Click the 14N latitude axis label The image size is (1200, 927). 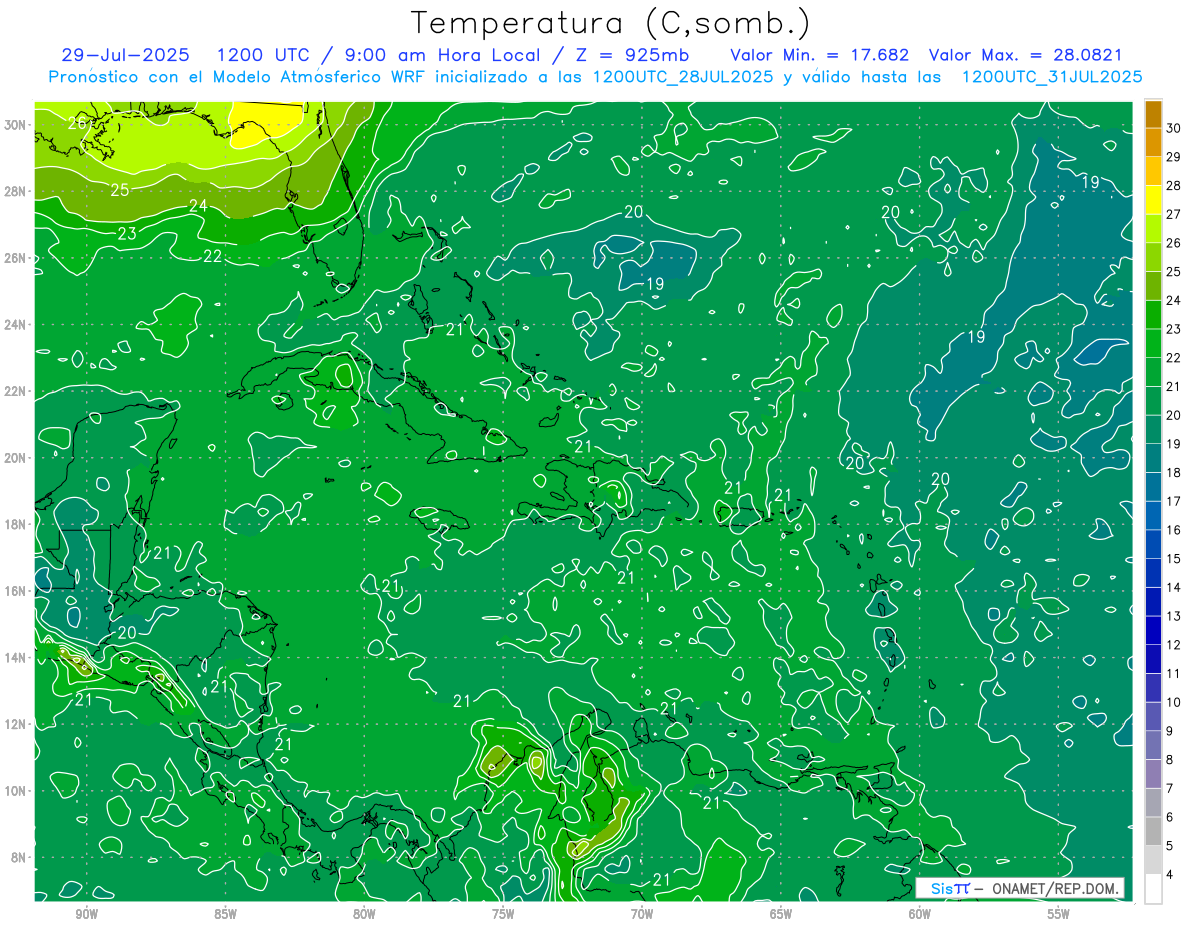[x=16, y=658]
